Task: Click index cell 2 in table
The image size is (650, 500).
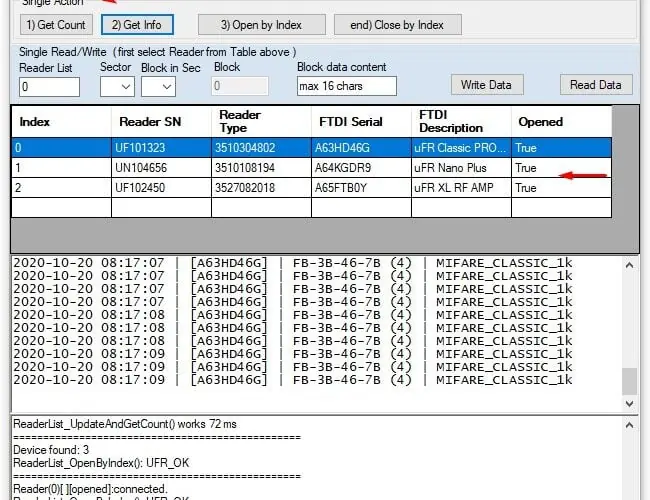Action: [x=61, y=188]
